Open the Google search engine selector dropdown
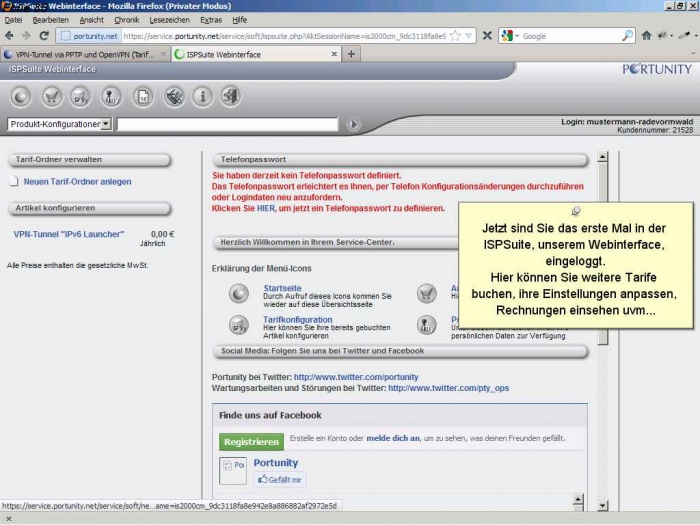The height and width of the screenshot is (525, 700). point(509,36)
